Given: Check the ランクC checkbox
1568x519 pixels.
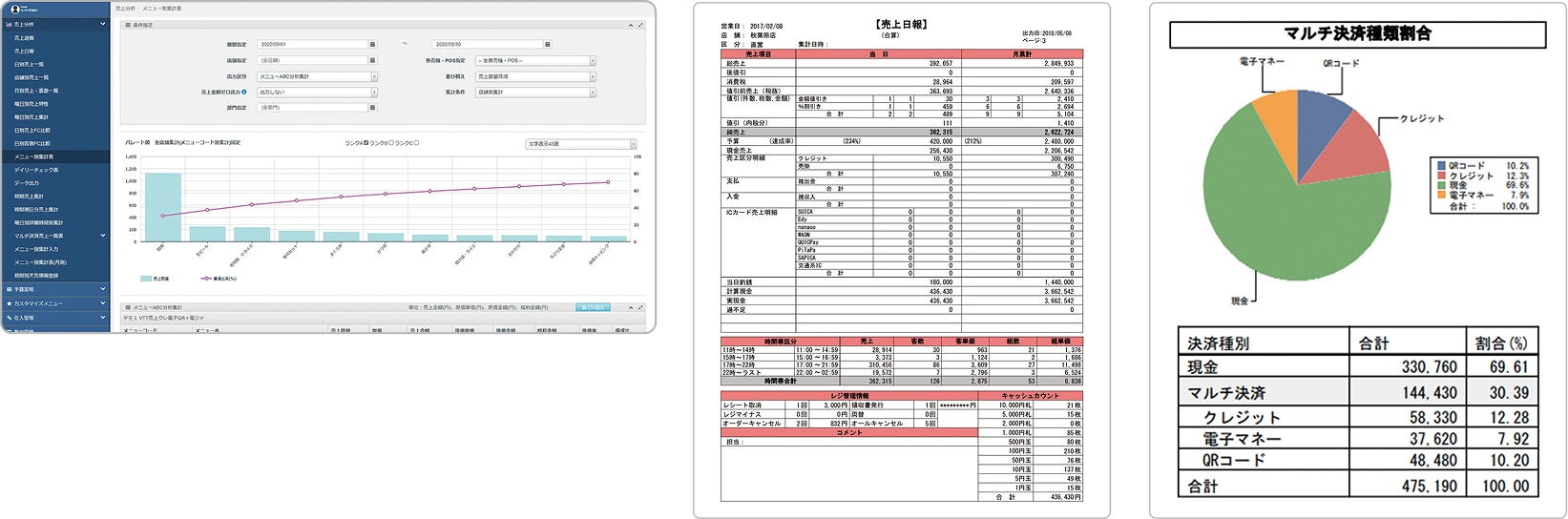Looking at the screenshot, I should coord(416,143).
